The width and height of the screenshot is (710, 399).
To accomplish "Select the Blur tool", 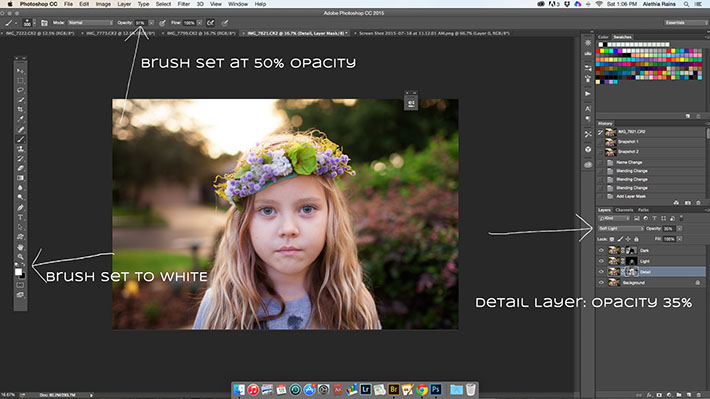I will click(x=20, y=187).
